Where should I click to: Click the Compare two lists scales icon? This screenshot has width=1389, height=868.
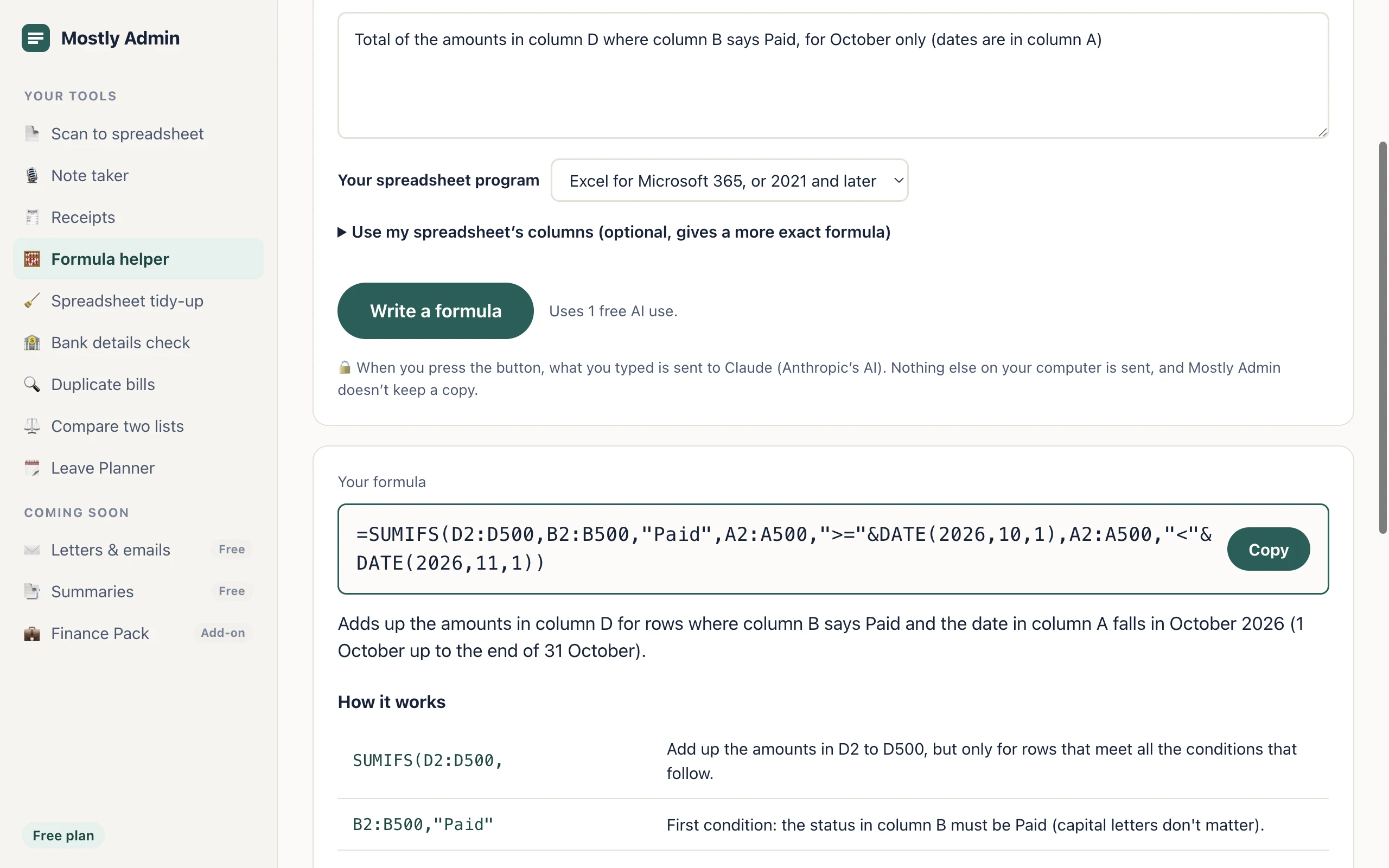(32, 426)
